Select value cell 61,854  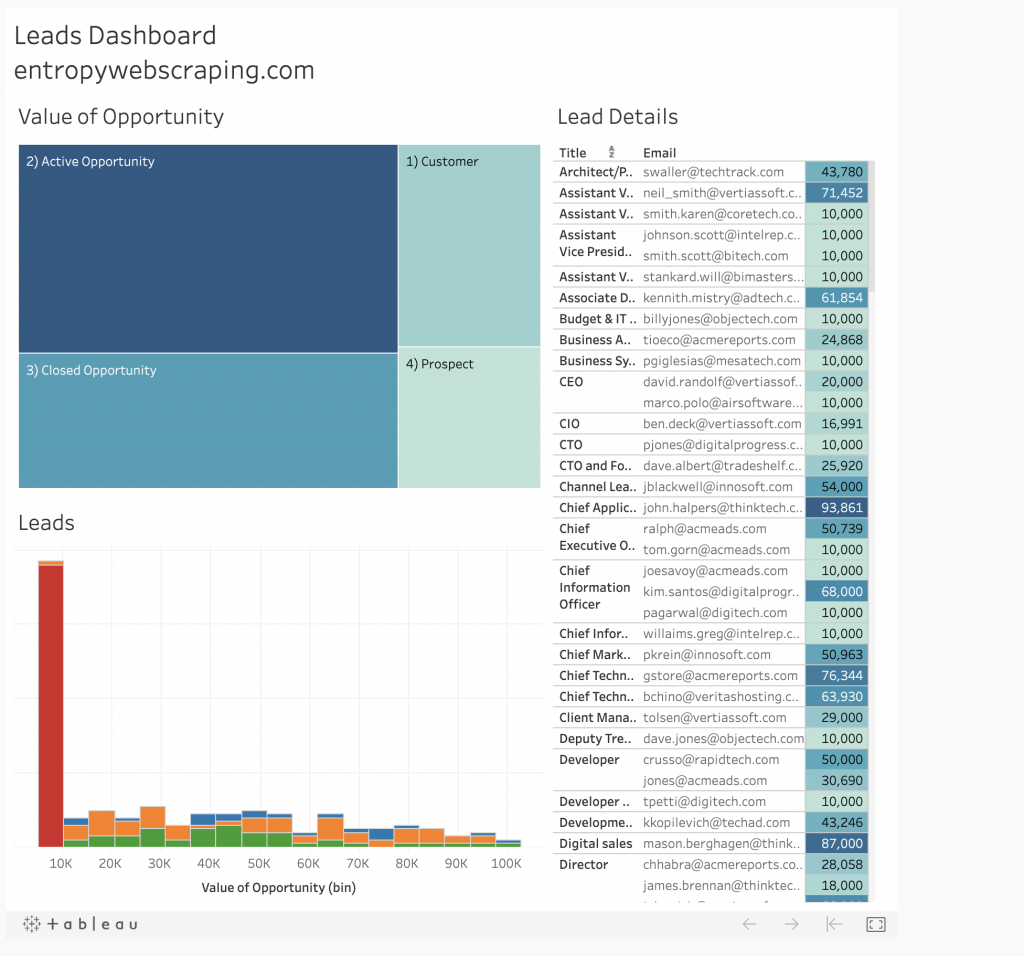(837, 298)
